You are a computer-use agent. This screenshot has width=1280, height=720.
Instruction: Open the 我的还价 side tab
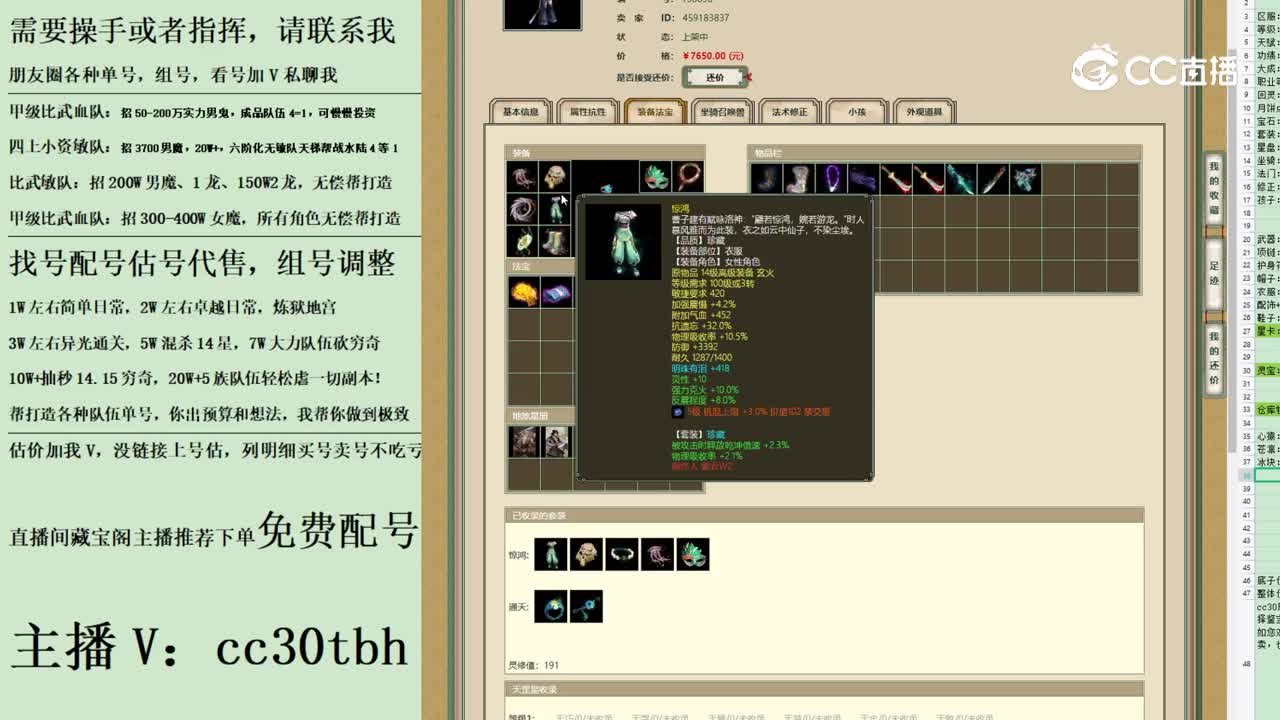click(1214, 358)
